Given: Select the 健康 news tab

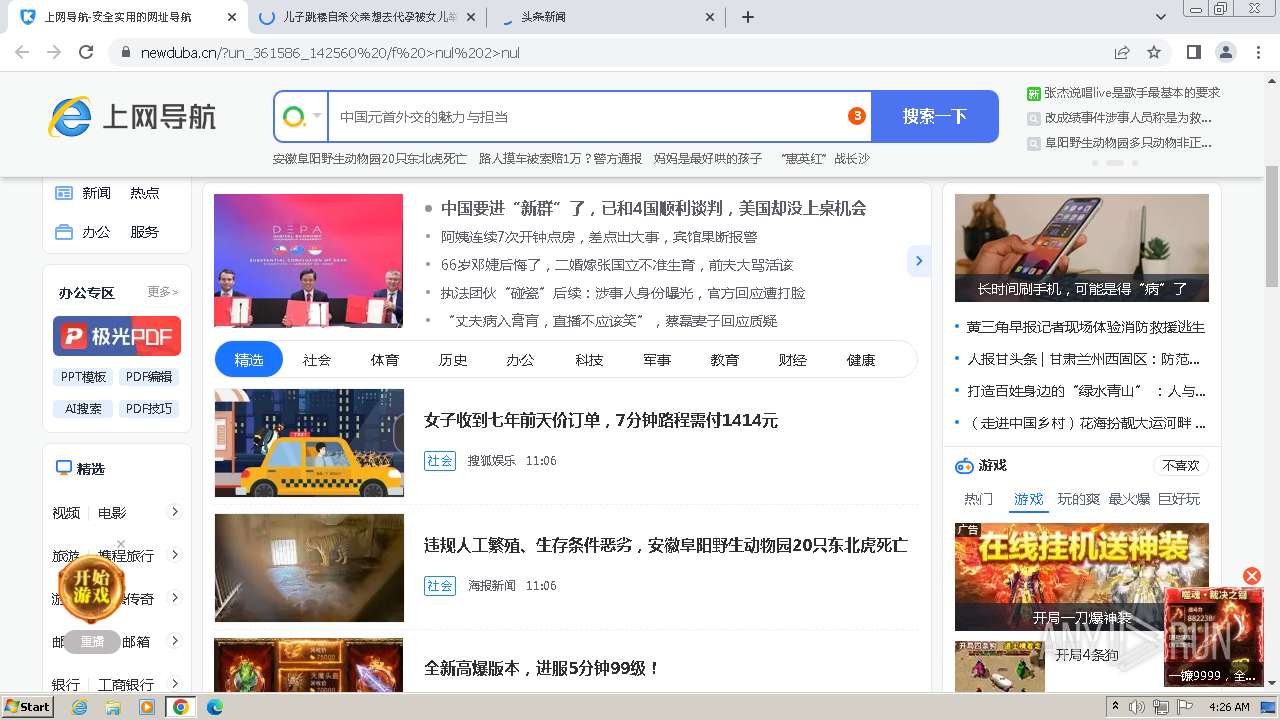Looking at the screenshot, I should point(861,360).
